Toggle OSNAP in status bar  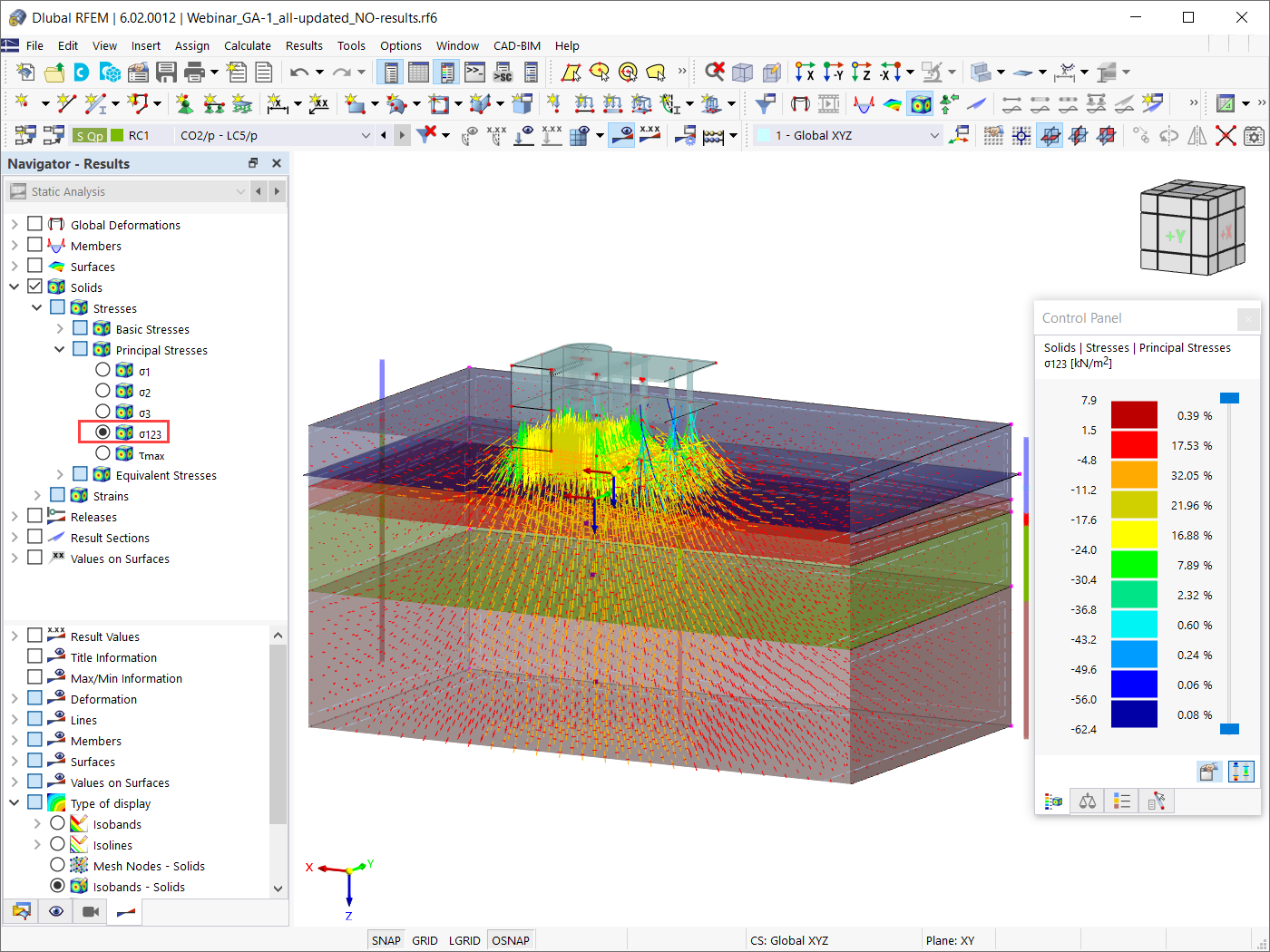(x=510, y=940)
